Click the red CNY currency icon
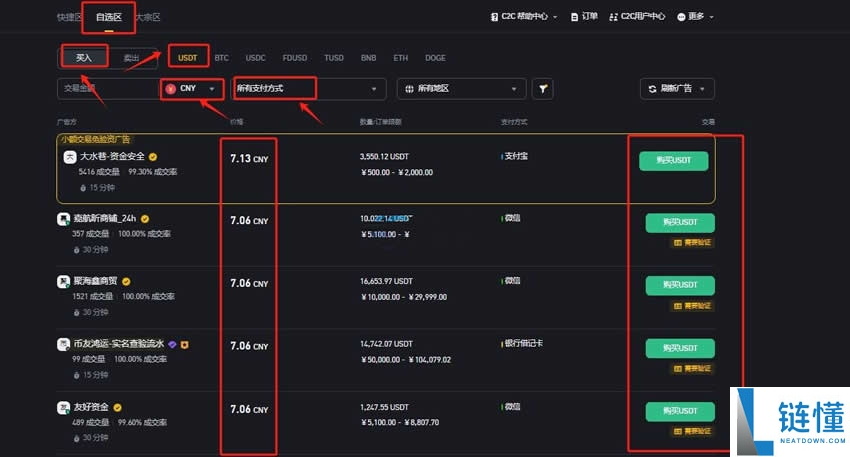Screen dimensions: 850x457 [171, 89]
